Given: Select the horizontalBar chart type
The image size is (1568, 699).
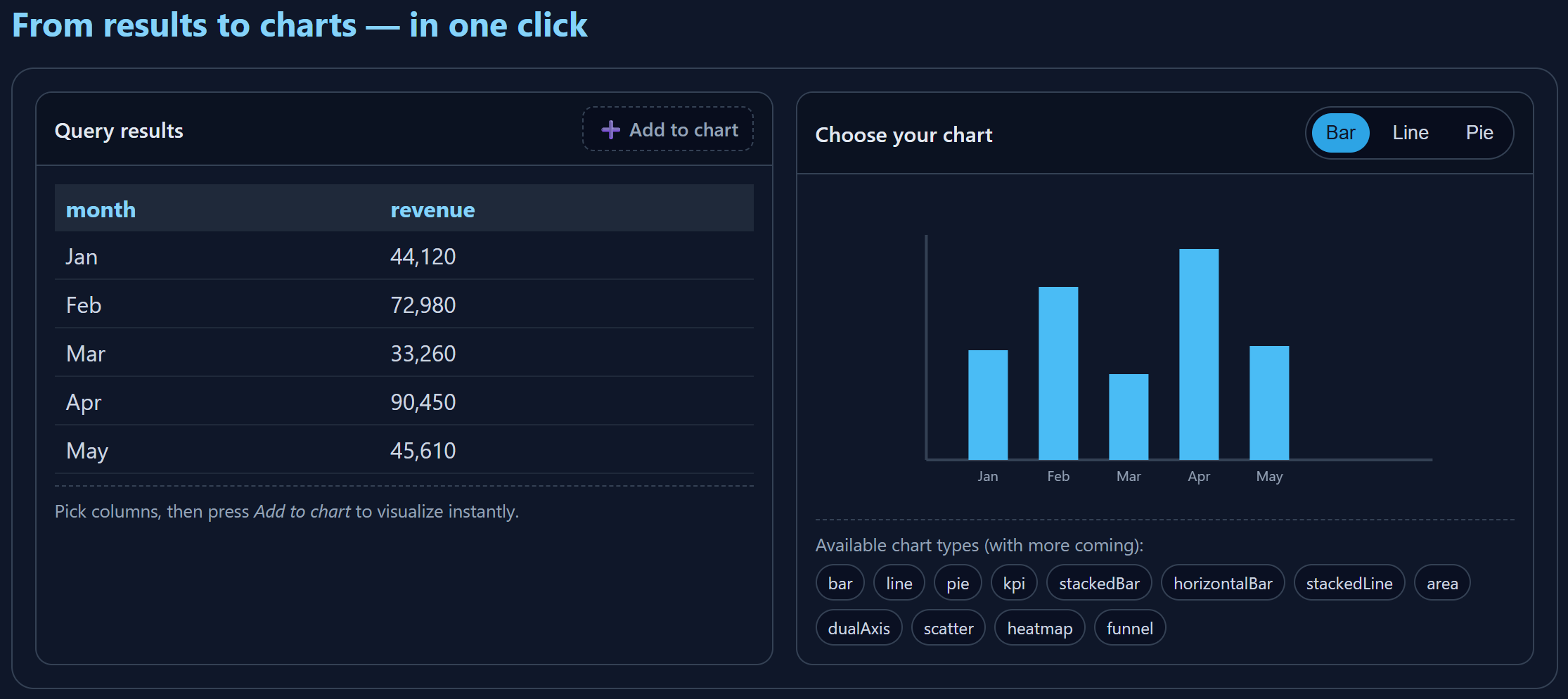Looking at the screenshot, I should click(x=1223, y=582).
